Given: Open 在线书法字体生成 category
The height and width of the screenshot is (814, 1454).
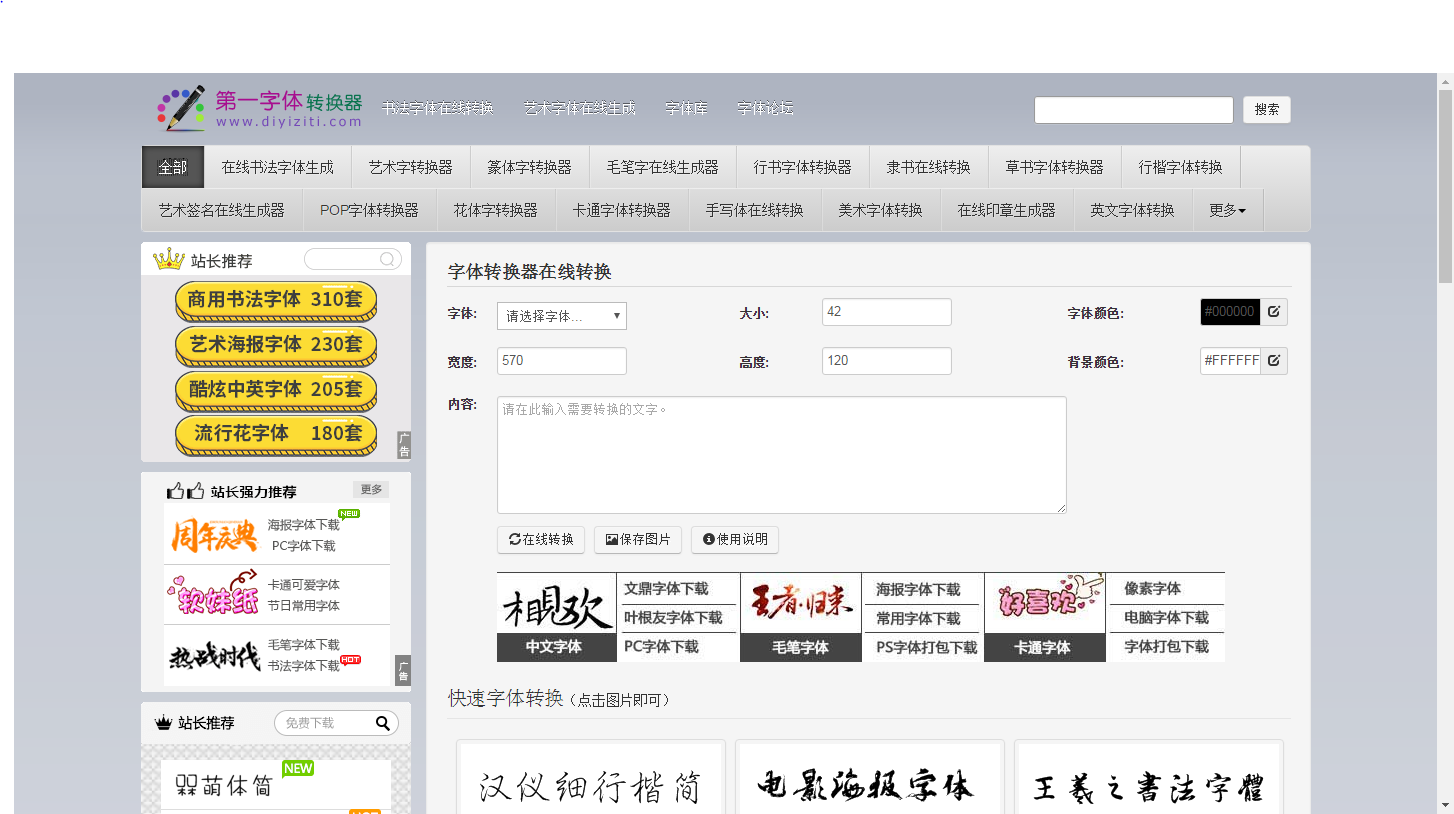Looking at the screenshot, I should pos(278,167).
